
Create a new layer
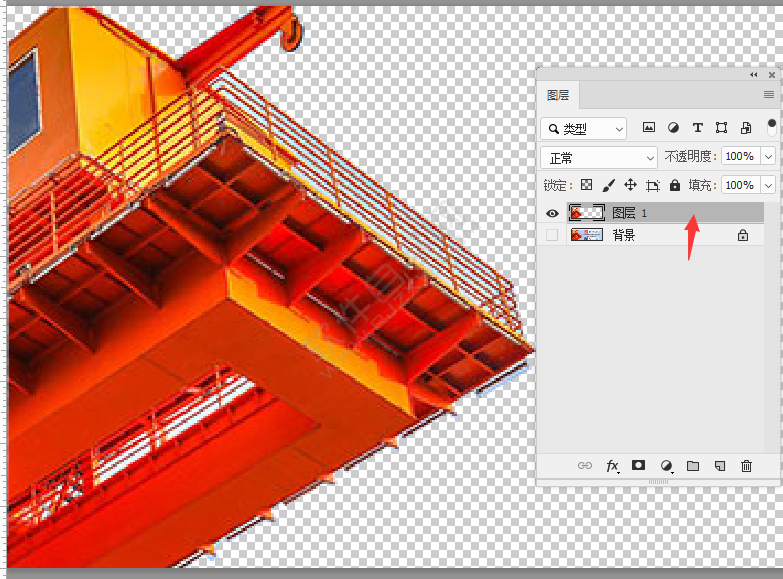click(x=720, y=466)
